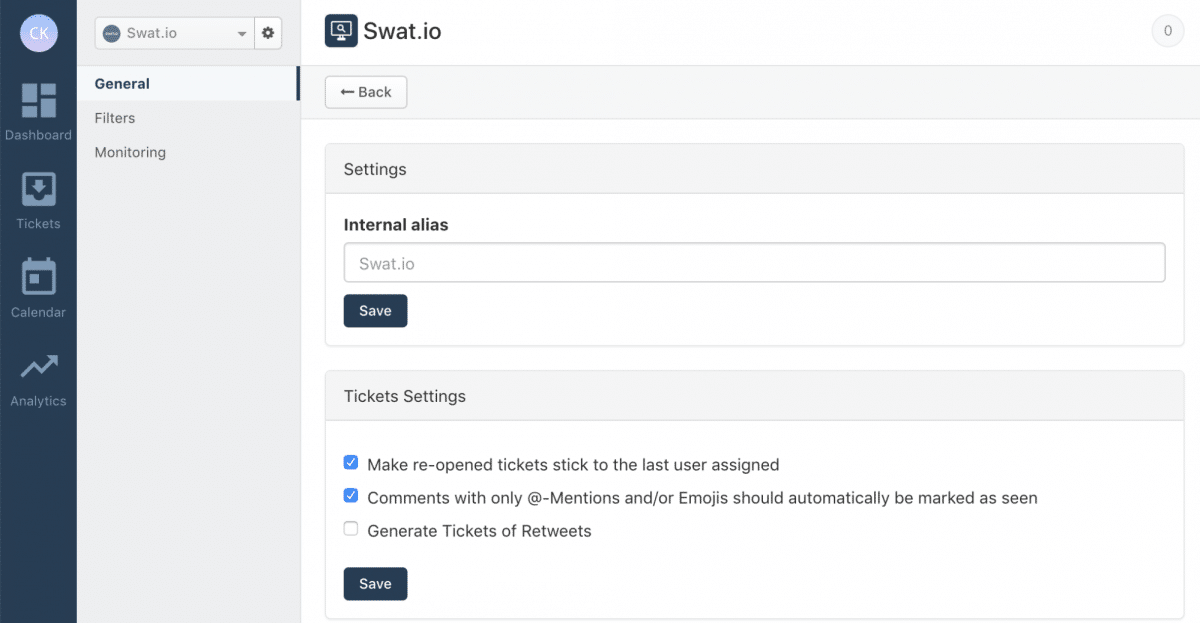Uncheck 'Make re-opened tickets stick to last user'

pos(351,463)
